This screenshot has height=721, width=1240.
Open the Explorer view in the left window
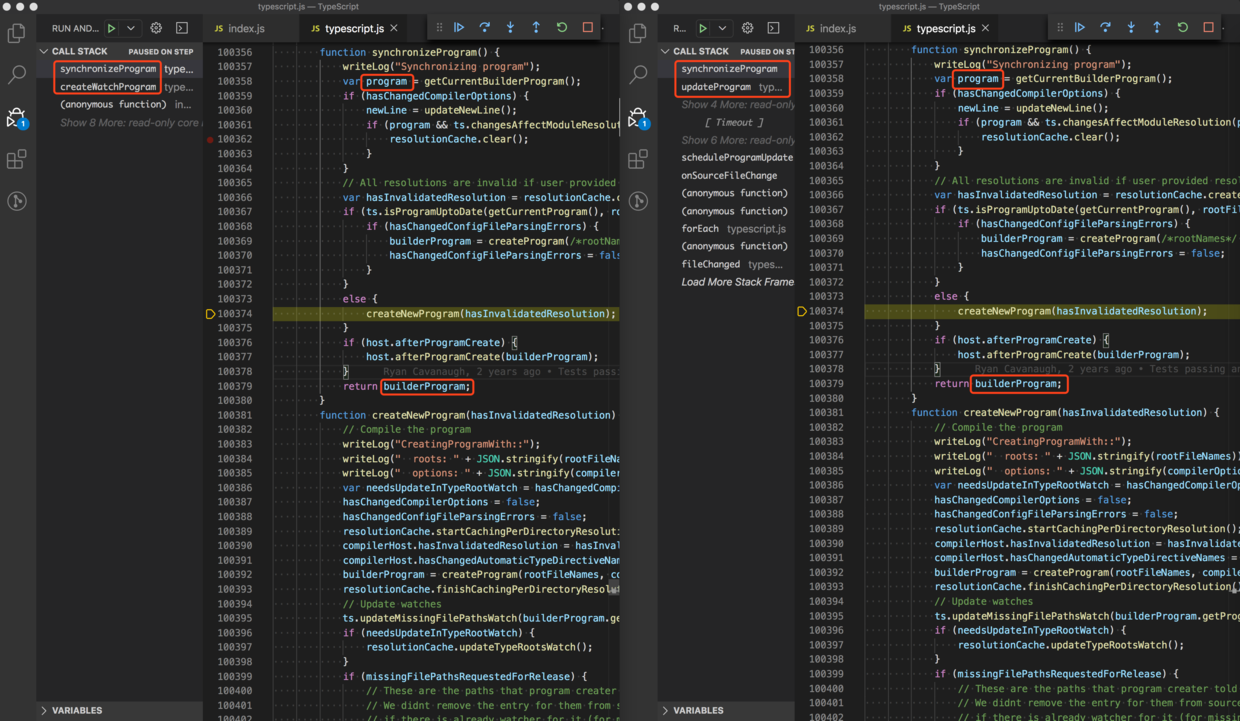[17, 34]
